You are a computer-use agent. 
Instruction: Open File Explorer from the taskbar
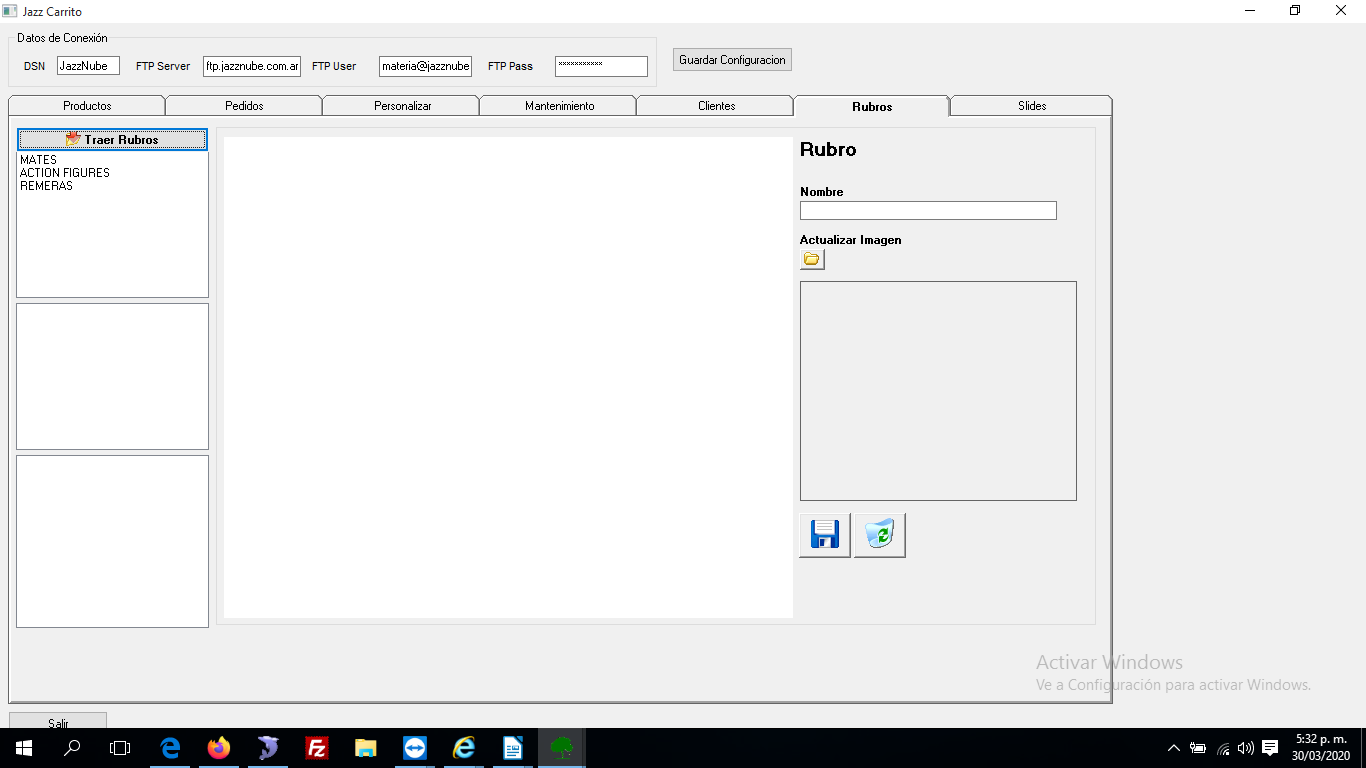coord(366,748)
